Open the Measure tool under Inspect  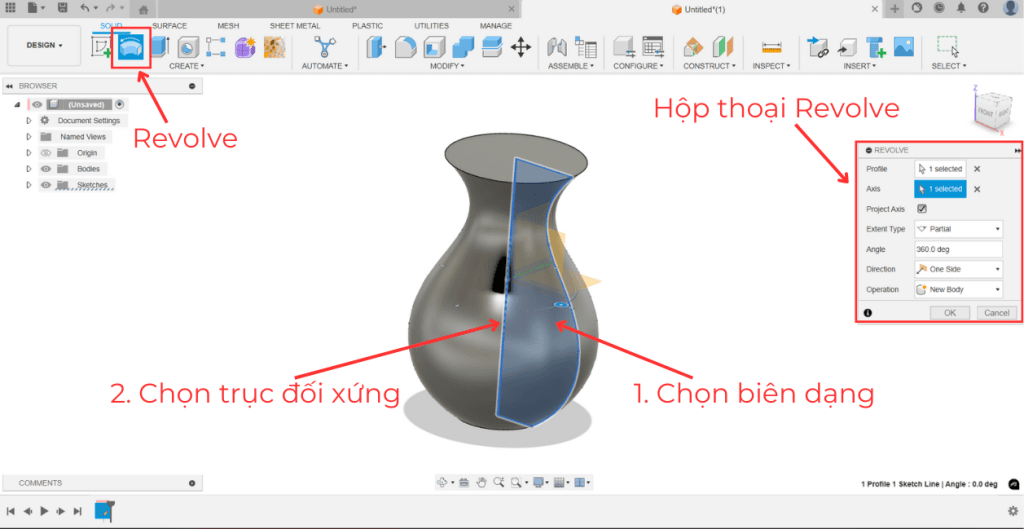(770, 47)
